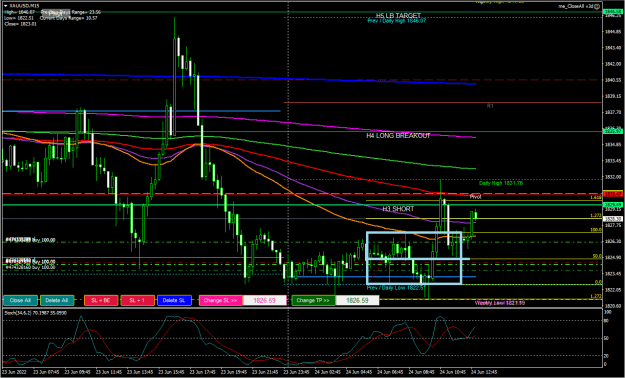Click the blue Delete SL button
The height and width of the screenshot is (378, 625).
(174, 300)
